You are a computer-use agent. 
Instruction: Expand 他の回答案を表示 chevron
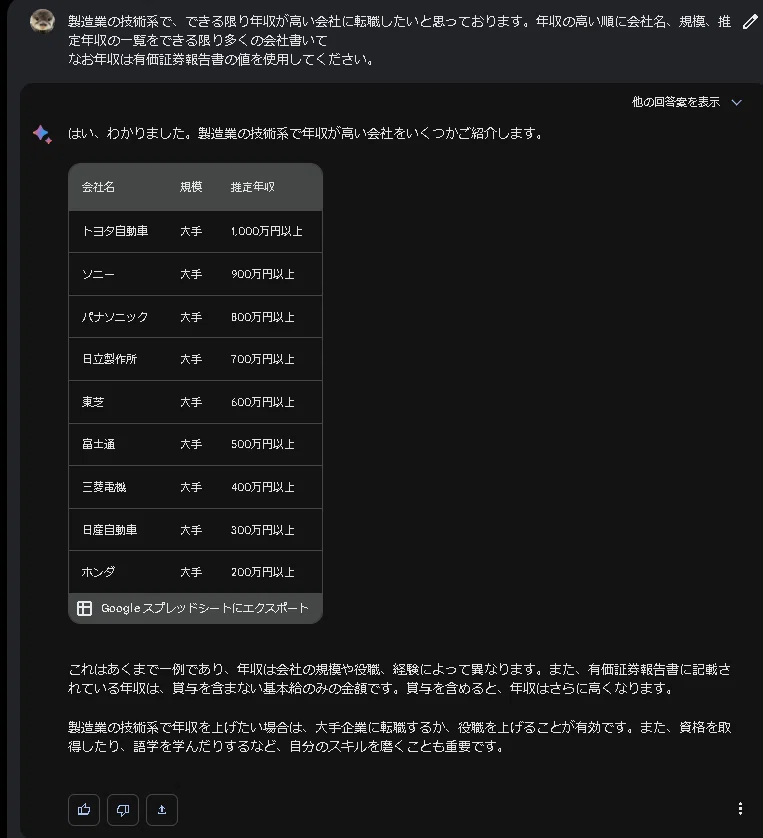point(737,102)
